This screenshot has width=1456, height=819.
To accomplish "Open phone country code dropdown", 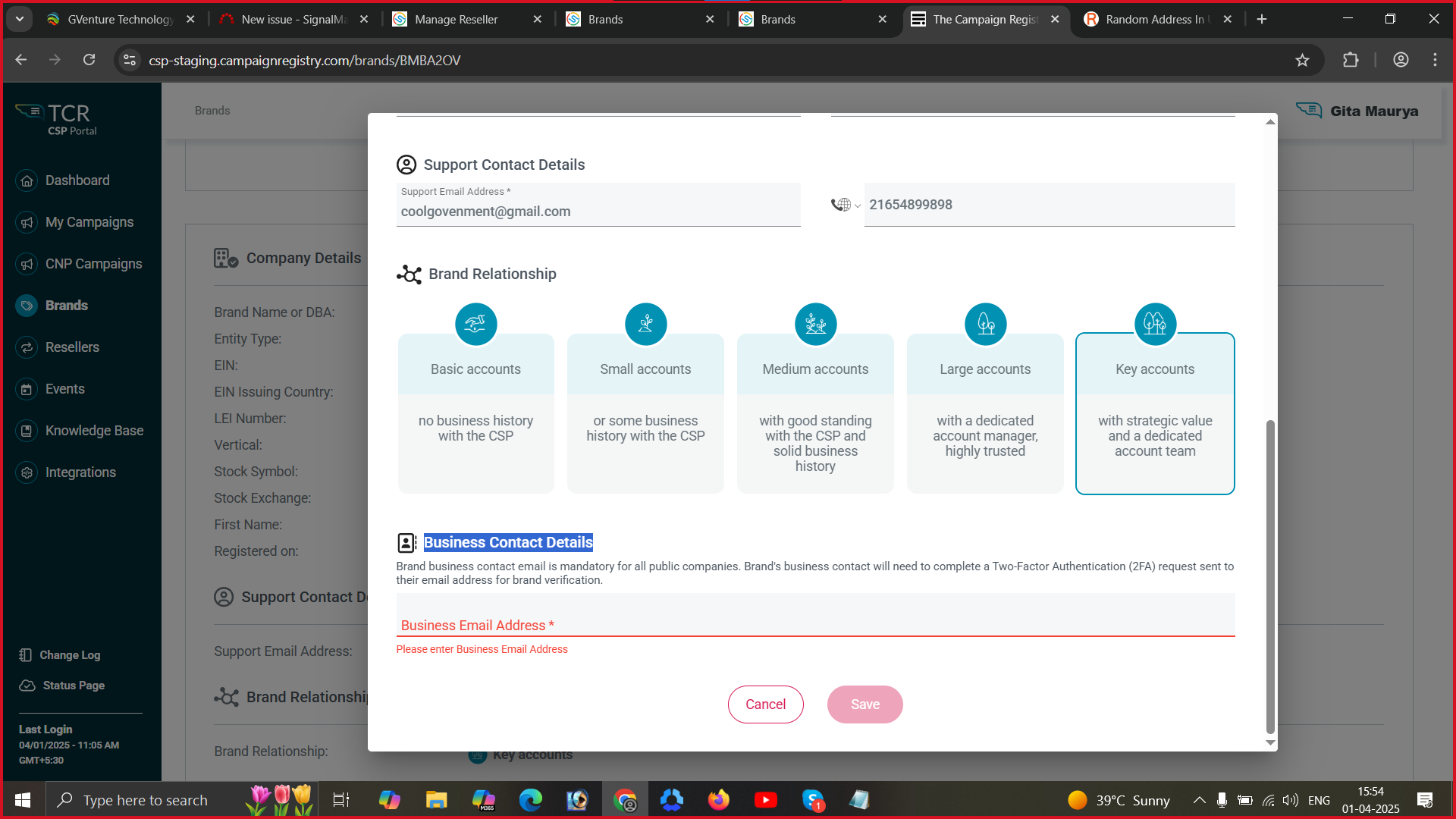I will 845,205.
